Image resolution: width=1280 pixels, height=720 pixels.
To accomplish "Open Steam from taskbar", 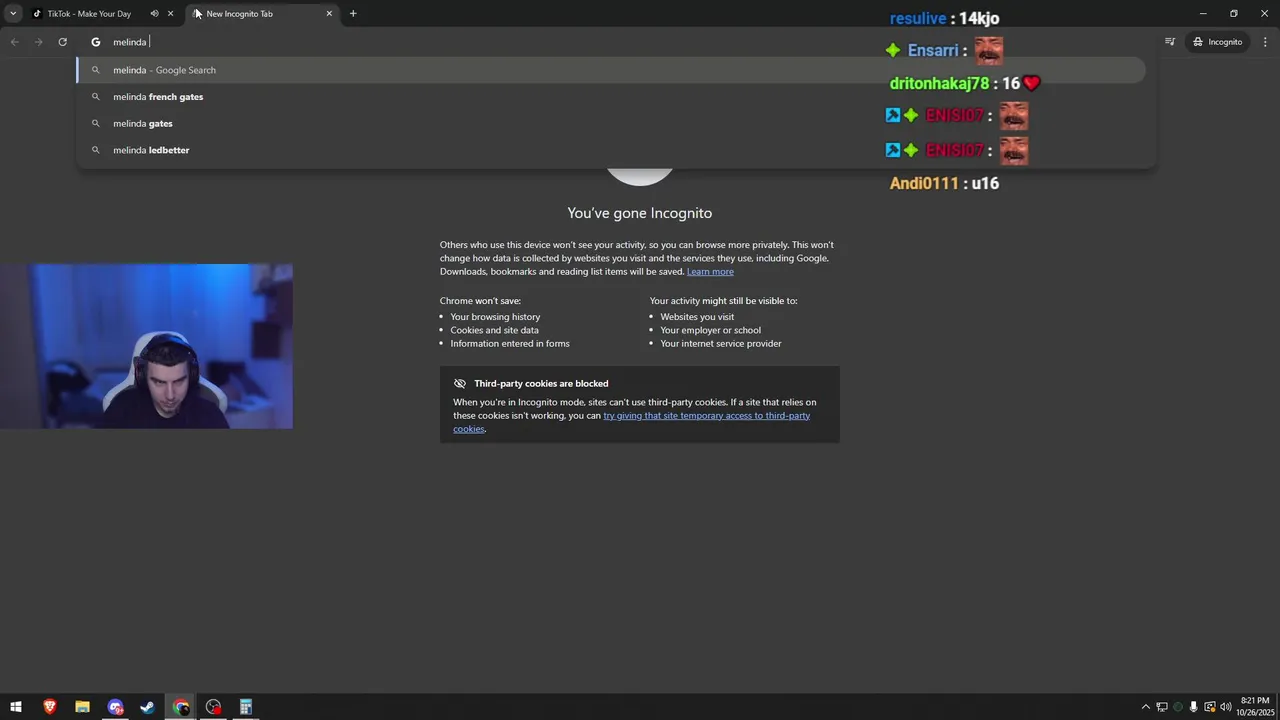I will coord(147,707).
